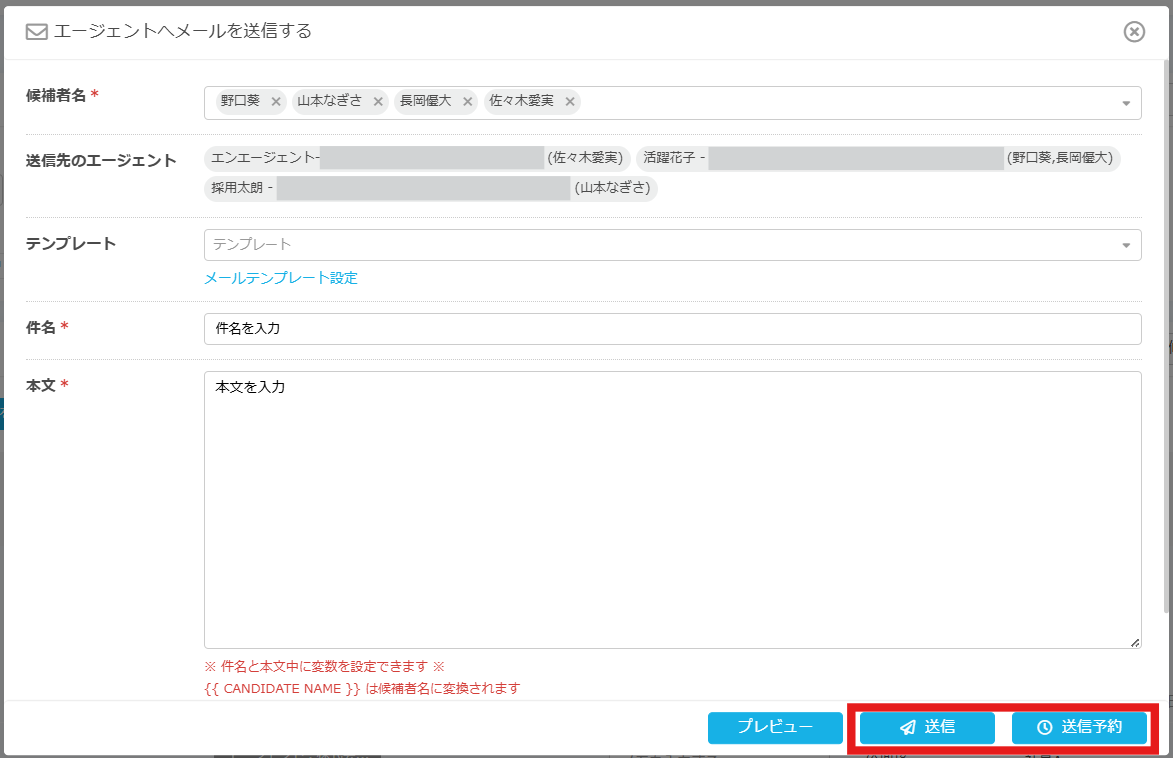Click inside the 本文 body text area
Screen dimensions: 1173x758
pyautogui.click(x=672, y=510)
